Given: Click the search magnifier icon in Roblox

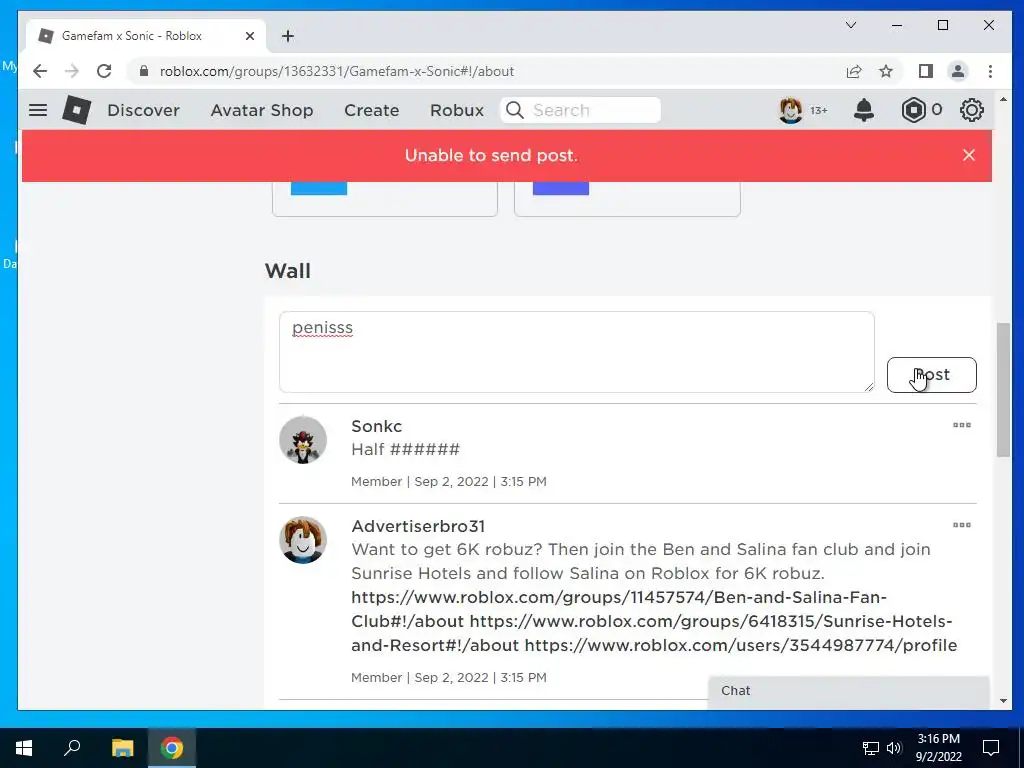Looking at the screenshot, I should tap(515, 110).
